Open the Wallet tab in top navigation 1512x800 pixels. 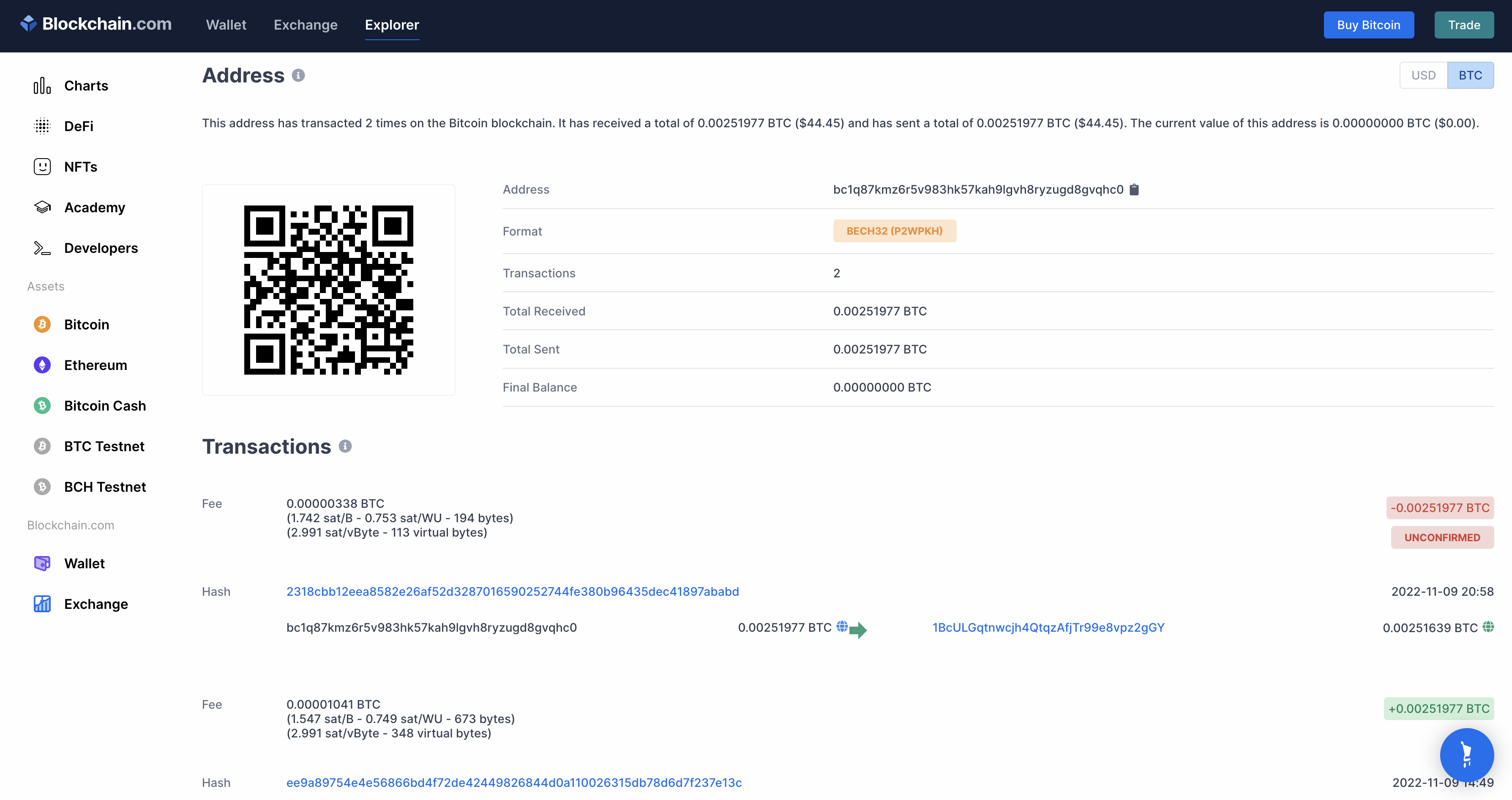pyautogui.click(x=226, y=25)
